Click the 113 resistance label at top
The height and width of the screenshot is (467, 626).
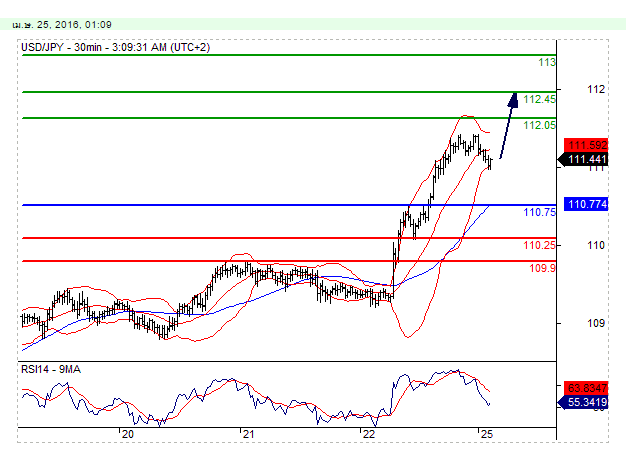(x=546, y=62)
